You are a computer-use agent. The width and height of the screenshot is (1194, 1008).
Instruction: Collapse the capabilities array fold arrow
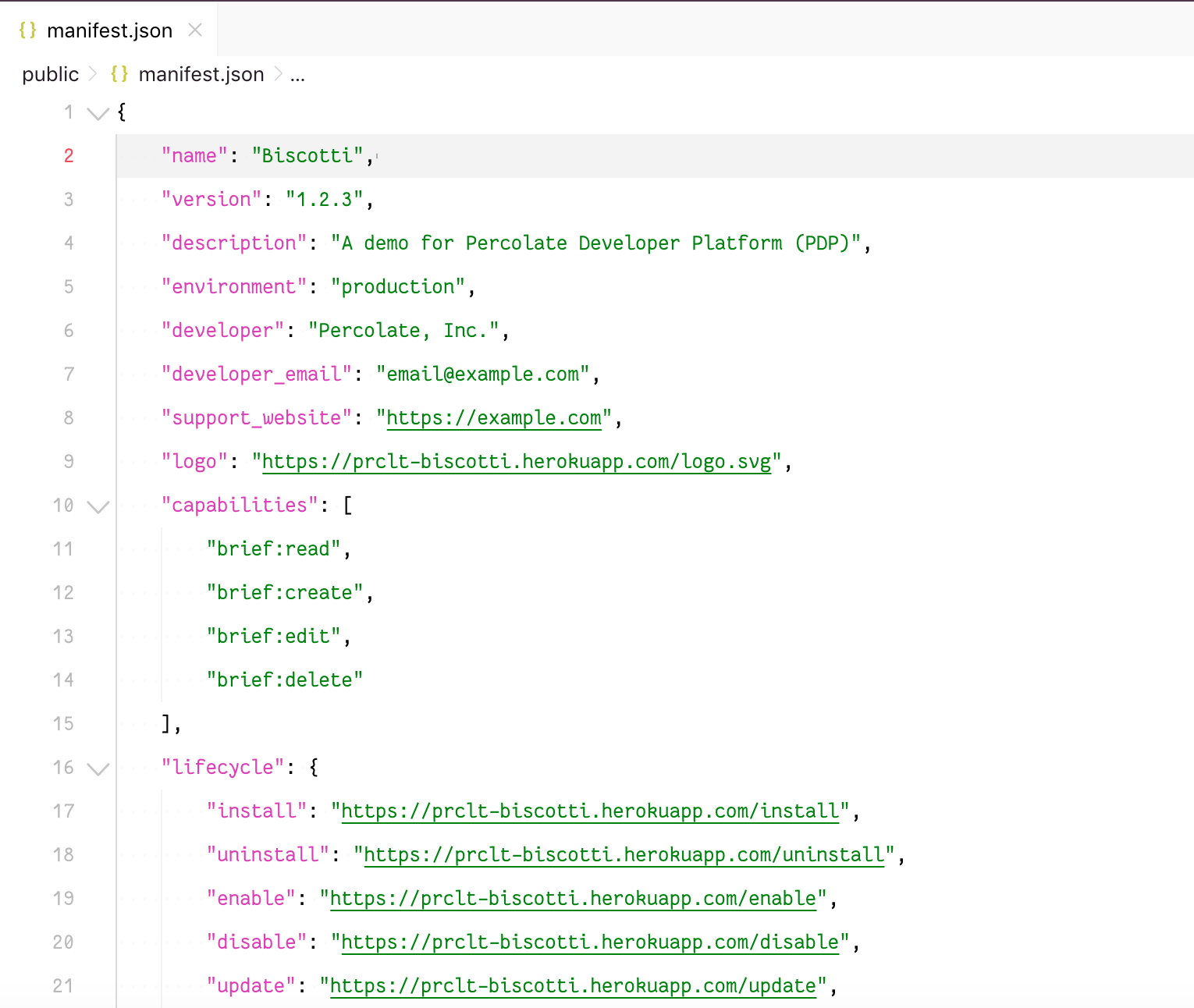98,506
